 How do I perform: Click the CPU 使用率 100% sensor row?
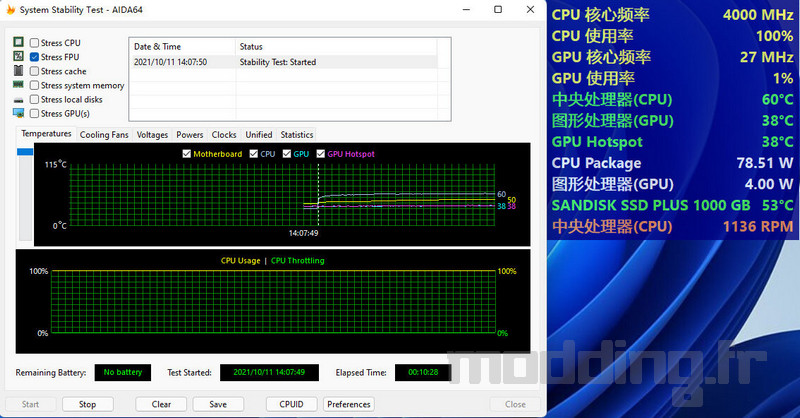coord(672,36)
